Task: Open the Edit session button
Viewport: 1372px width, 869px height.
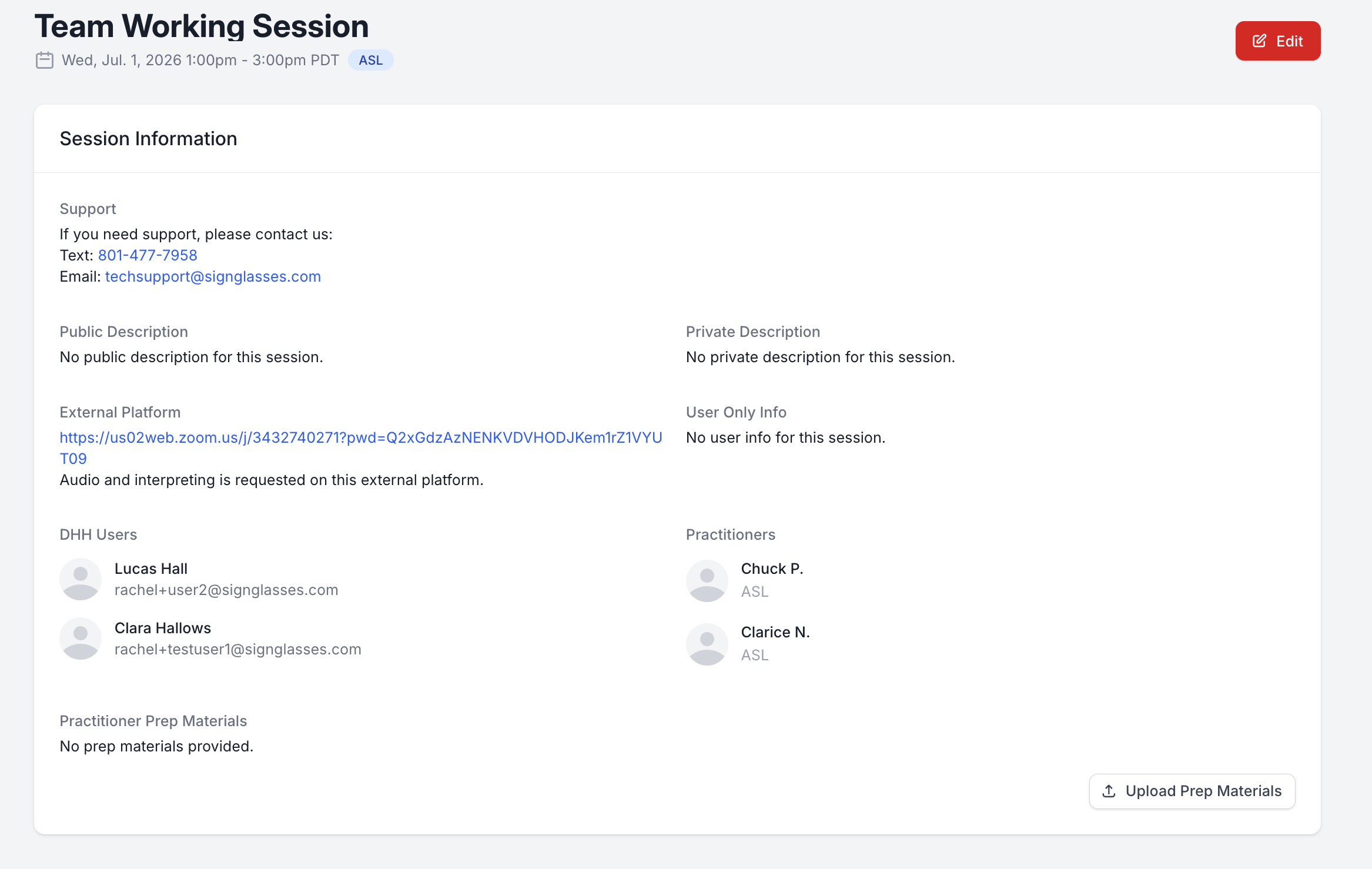Action: [x=1278, y=41]
